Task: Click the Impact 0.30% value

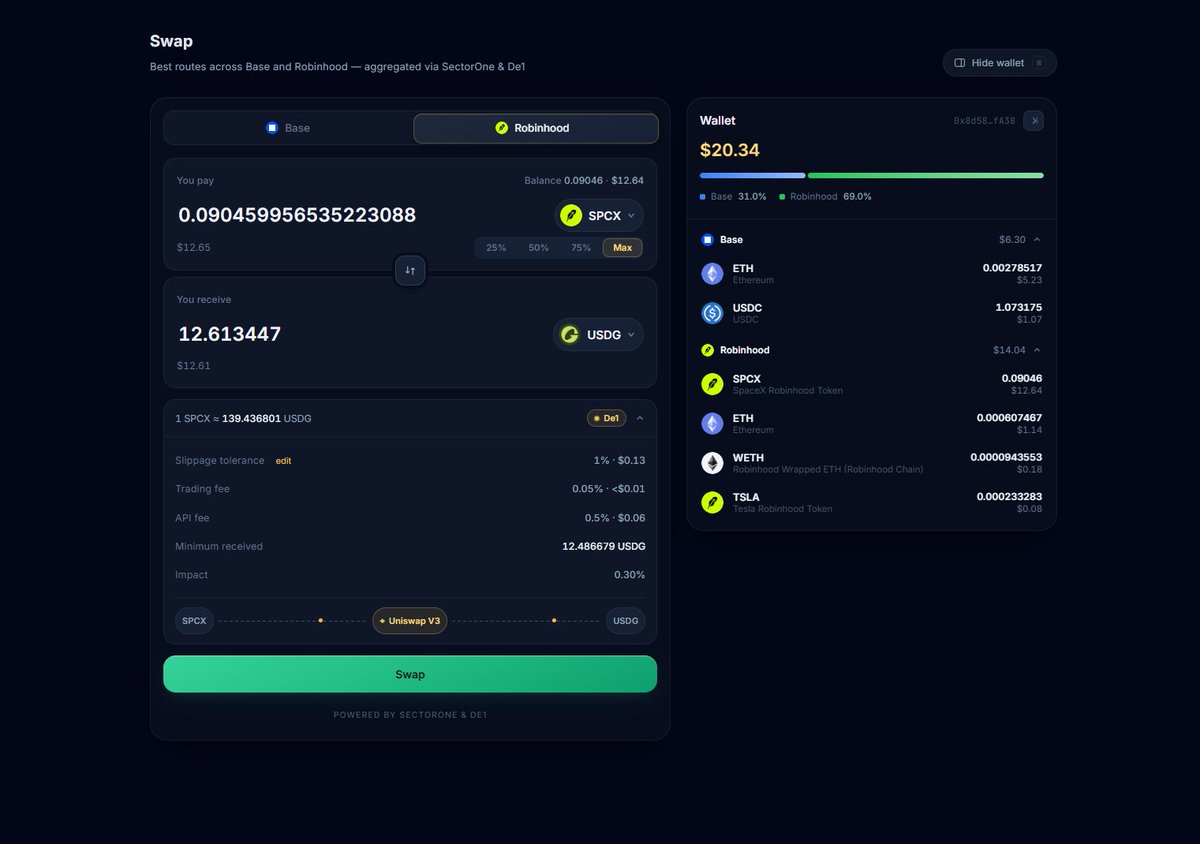Action: pyautogui.click(x=629, y=575)
